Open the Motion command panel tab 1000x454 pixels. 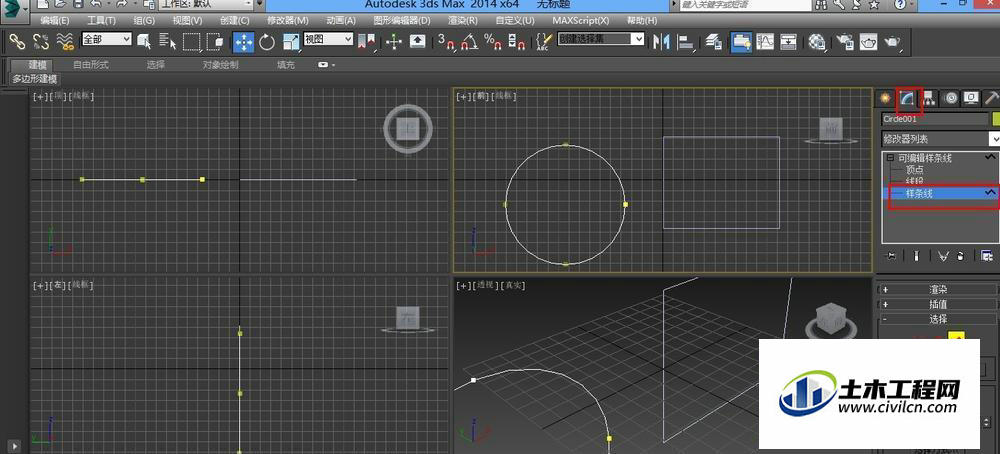(x=950, y=99)
